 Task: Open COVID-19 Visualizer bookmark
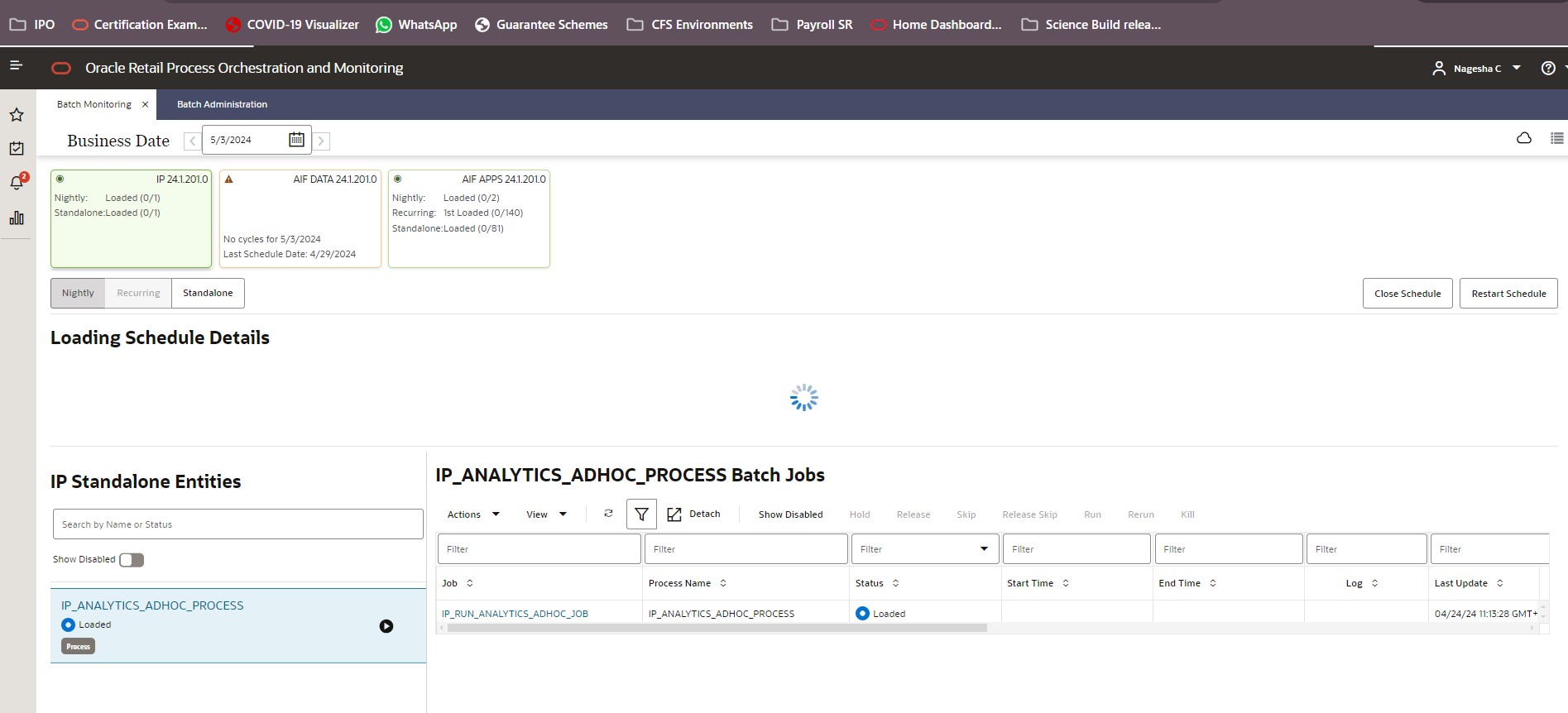(x=292, y=25)
